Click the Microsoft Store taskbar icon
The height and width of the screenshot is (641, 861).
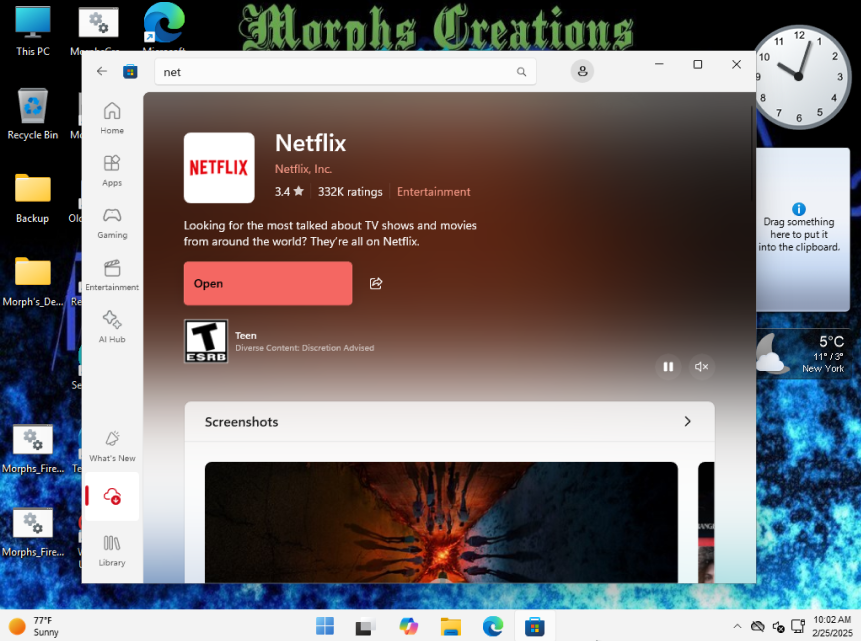[x=534, y=626]
